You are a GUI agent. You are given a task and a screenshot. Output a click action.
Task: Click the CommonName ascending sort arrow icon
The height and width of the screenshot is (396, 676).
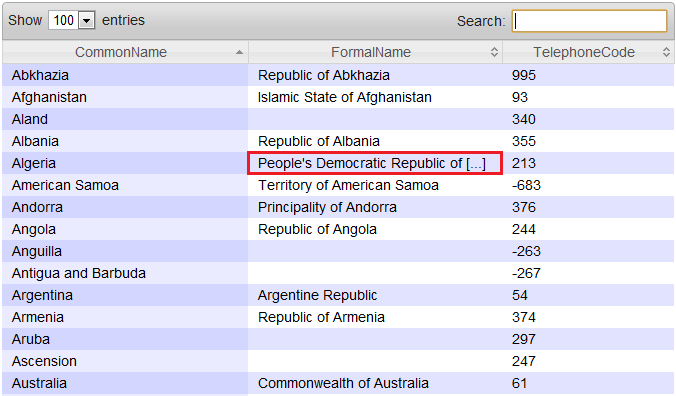click(239, 53)
